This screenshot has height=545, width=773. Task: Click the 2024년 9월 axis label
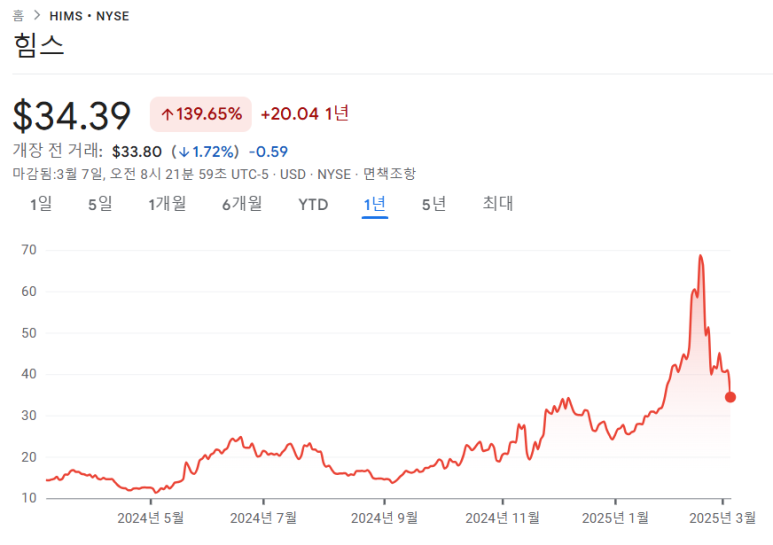[384, 518]
